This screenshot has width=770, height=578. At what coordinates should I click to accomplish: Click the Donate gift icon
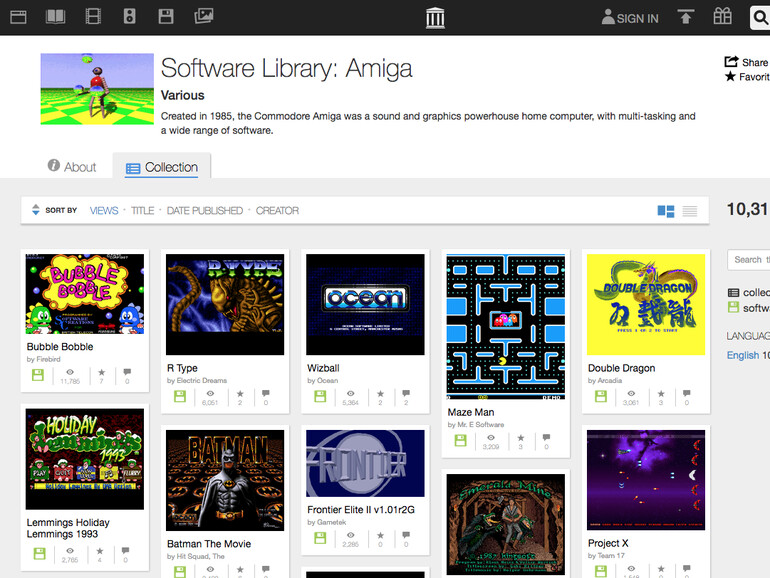722,16
